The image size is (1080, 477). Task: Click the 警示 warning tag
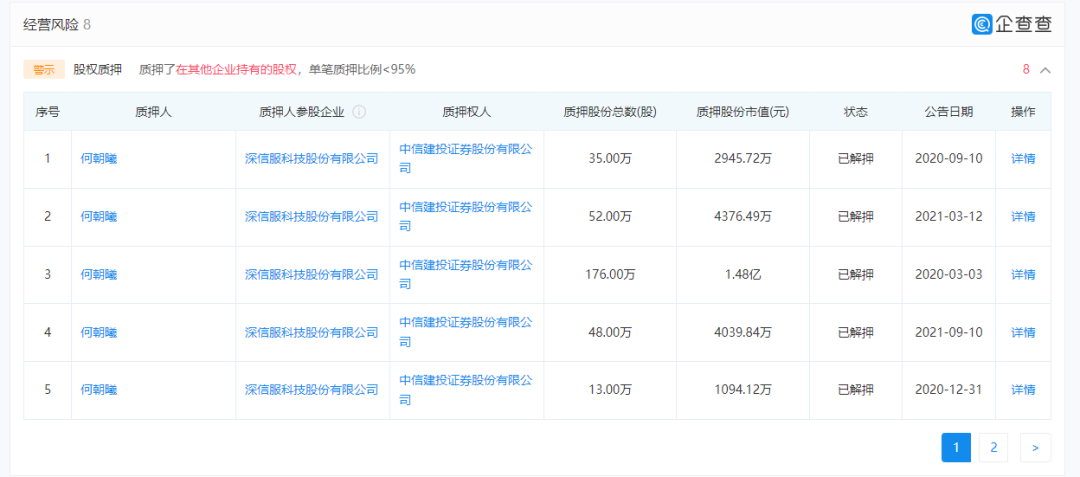click(x=44, y=70)
